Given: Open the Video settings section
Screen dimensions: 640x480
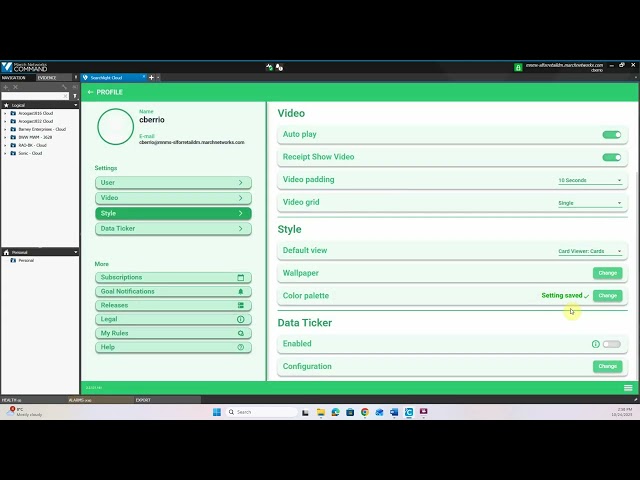Looking at the screenshot, I should tap(173, 198).
